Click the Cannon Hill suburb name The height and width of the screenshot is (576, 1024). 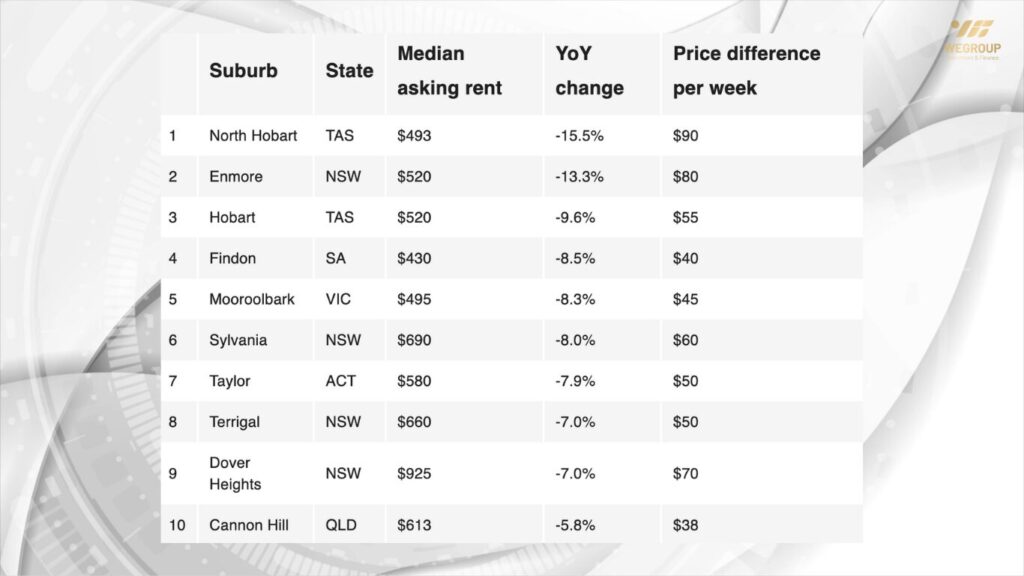[251, 525]
